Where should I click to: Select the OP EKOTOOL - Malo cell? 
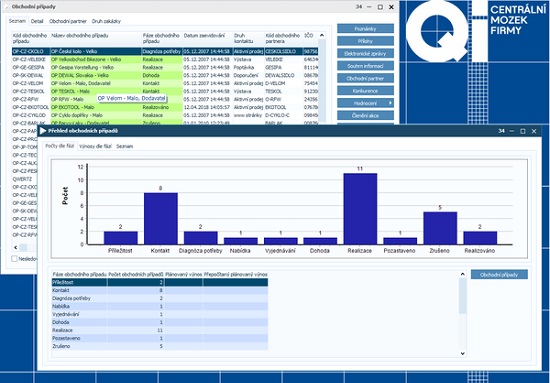click(96, 107)
